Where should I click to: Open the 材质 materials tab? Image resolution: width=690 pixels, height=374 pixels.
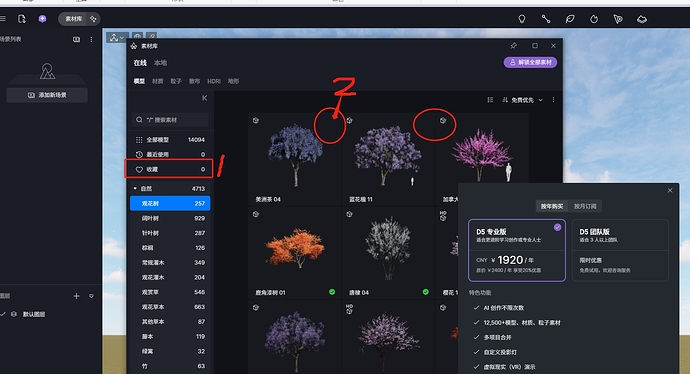158,81
